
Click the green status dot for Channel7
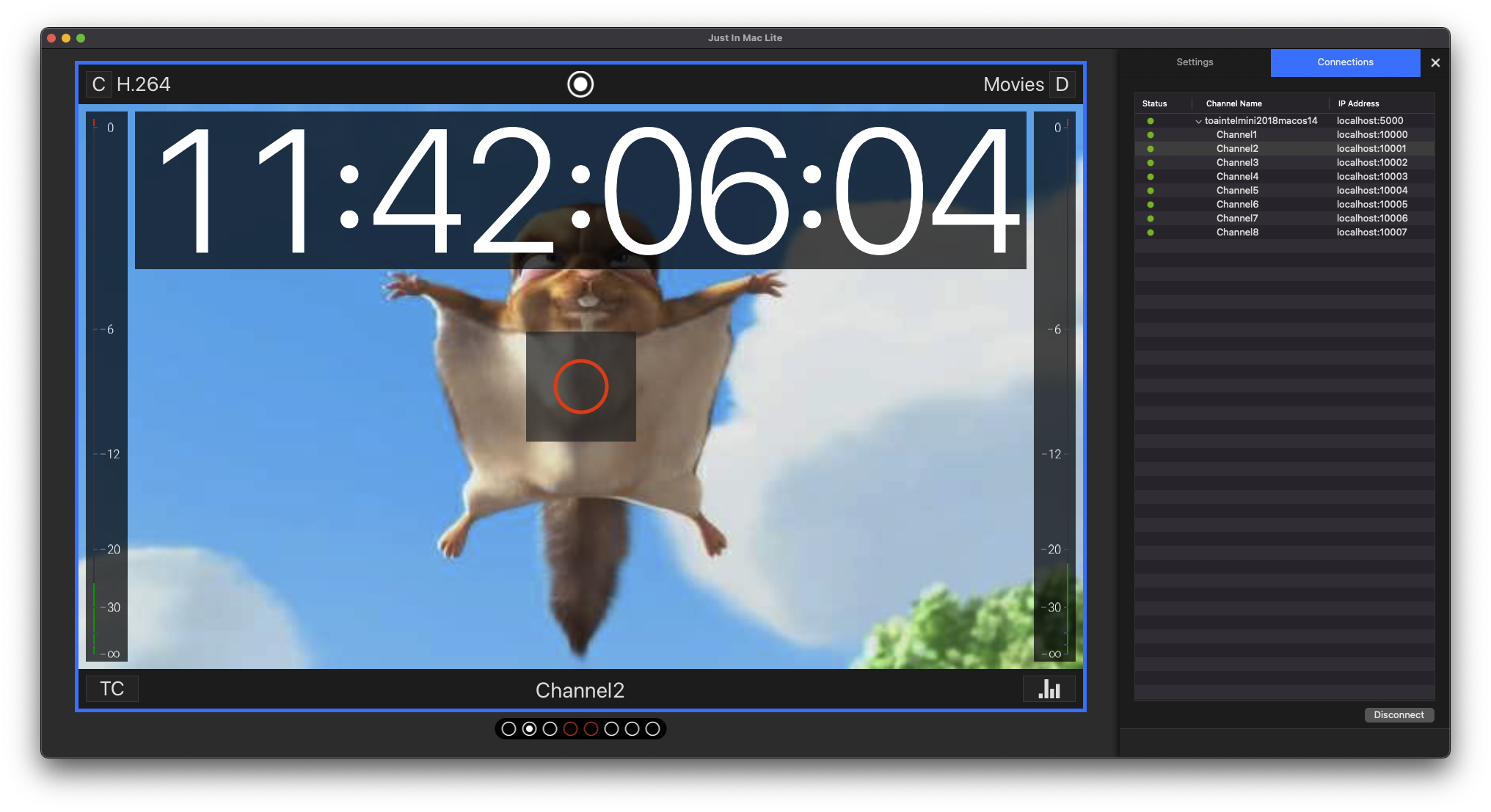[1151, 219]
